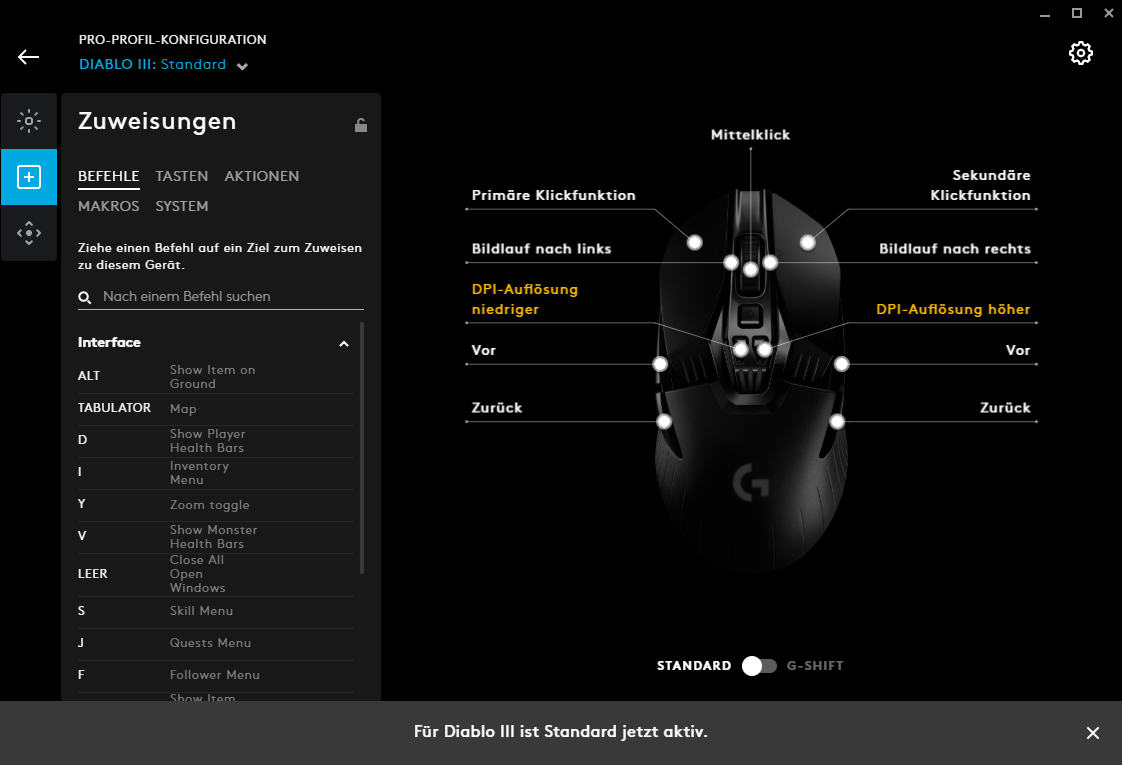Close the G HUB window
Viewport: 1122px width, 765px height.
point(1108,14)
